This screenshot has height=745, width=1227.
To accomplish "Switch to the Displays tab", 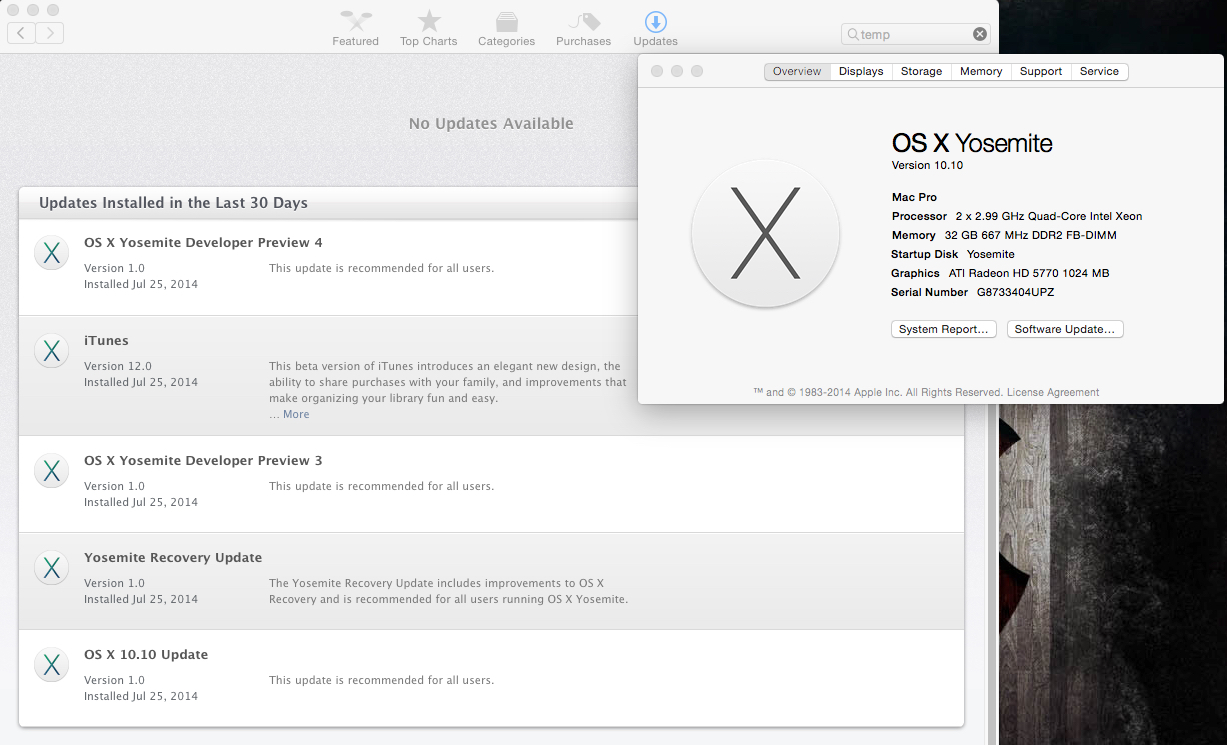I will click(x=861, y=71).
